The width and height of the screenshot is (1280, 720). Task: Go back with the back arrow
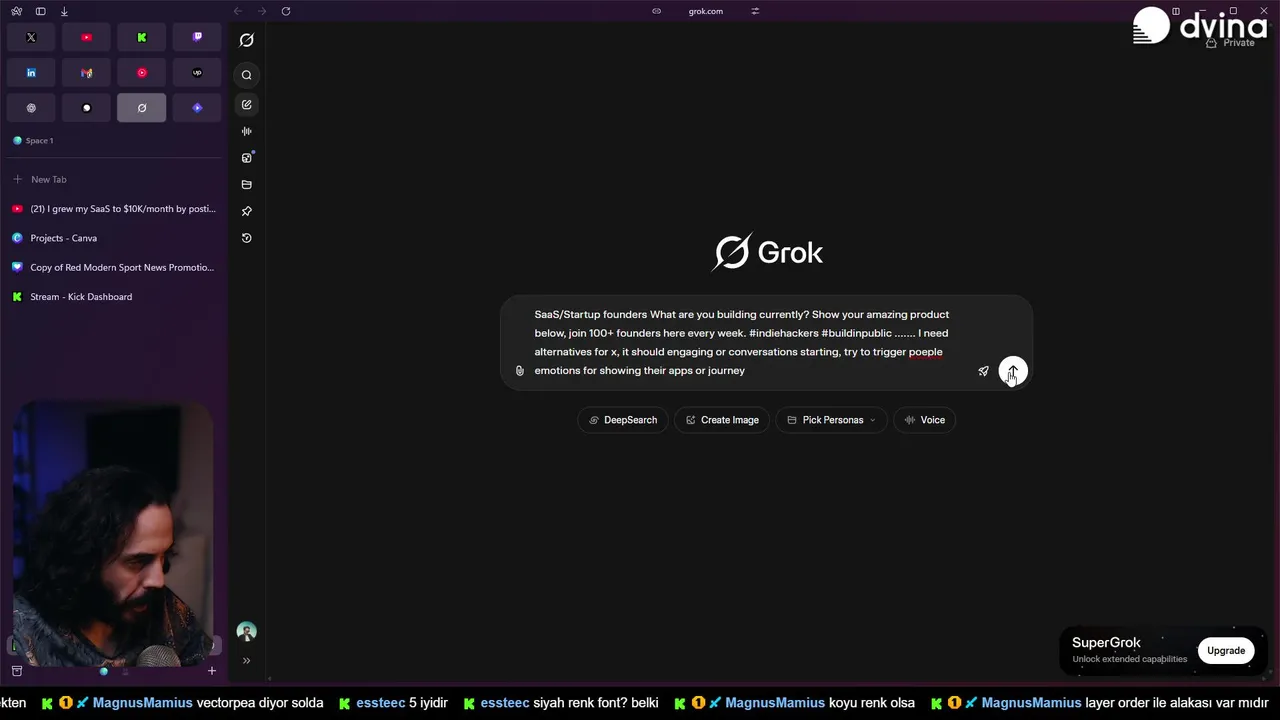238,11
